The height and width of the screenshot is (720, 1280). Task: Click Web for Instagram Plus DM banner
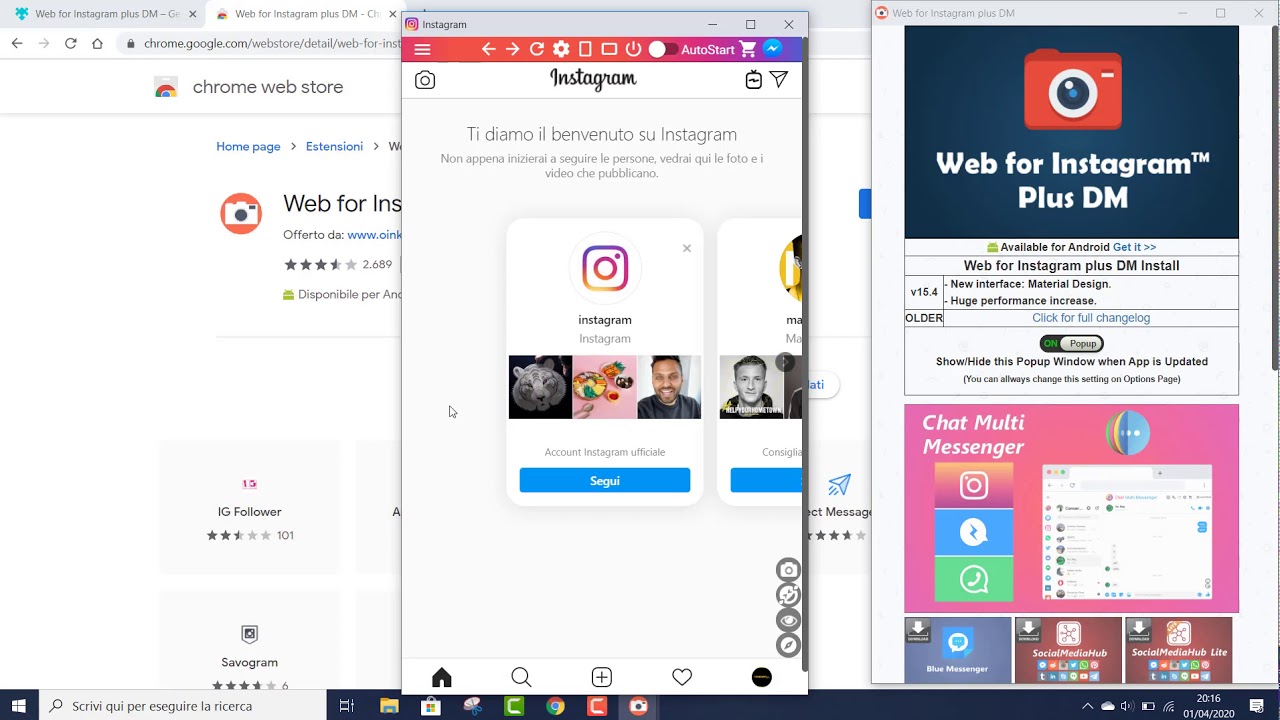click(1071, 132)
